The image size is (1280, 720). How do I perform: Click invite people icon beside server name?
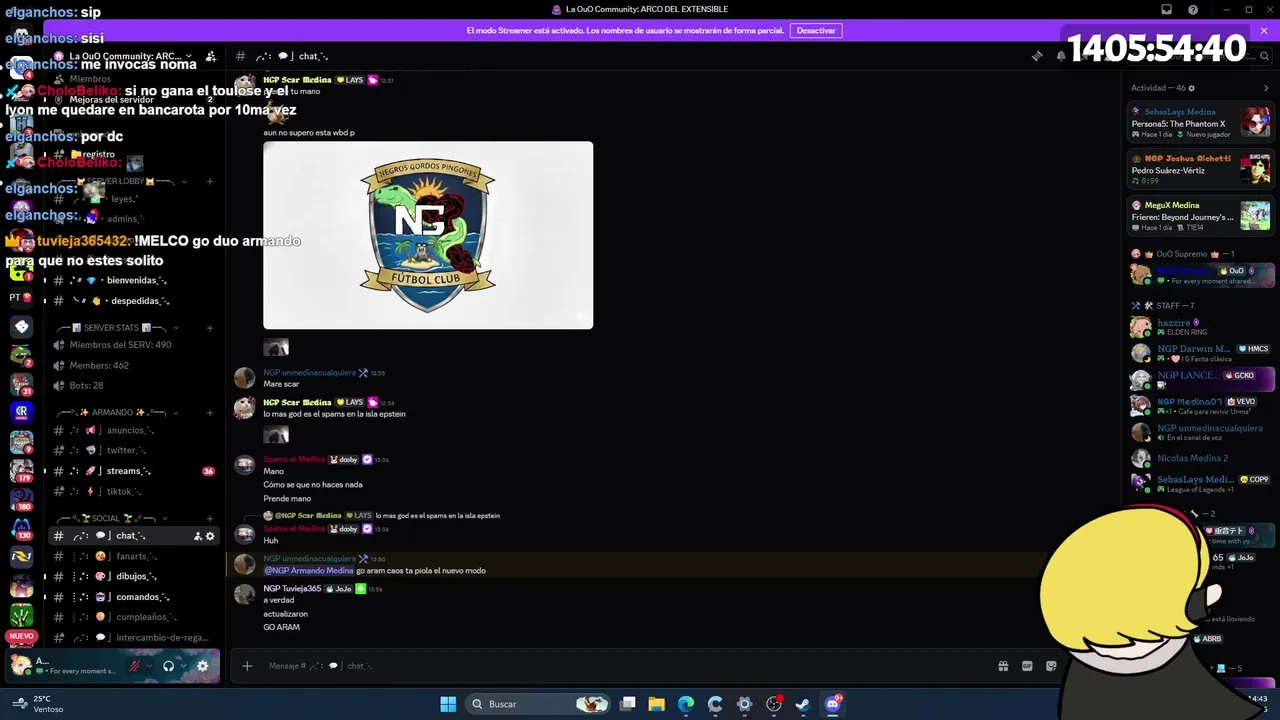[210, 56]
